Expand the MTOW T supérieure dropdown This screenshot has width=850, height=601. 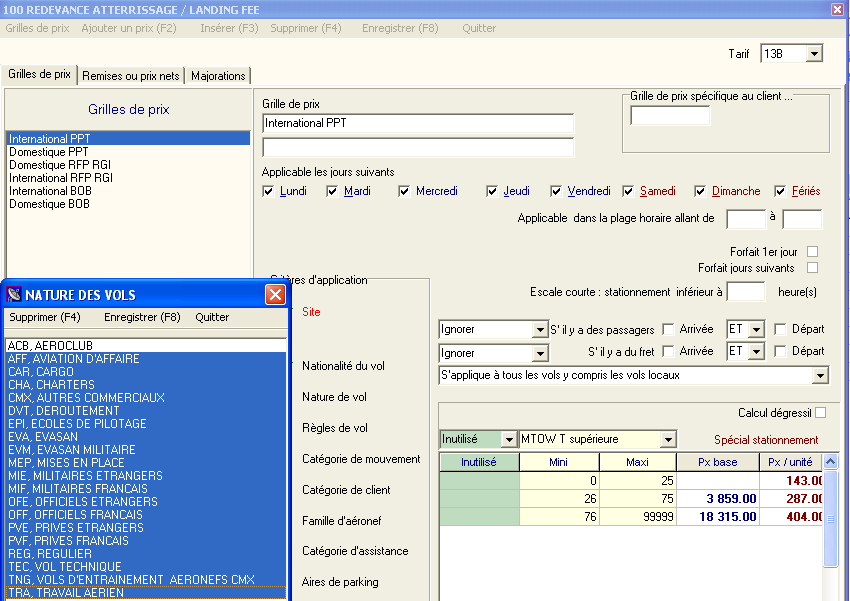(x=666, y=440)
